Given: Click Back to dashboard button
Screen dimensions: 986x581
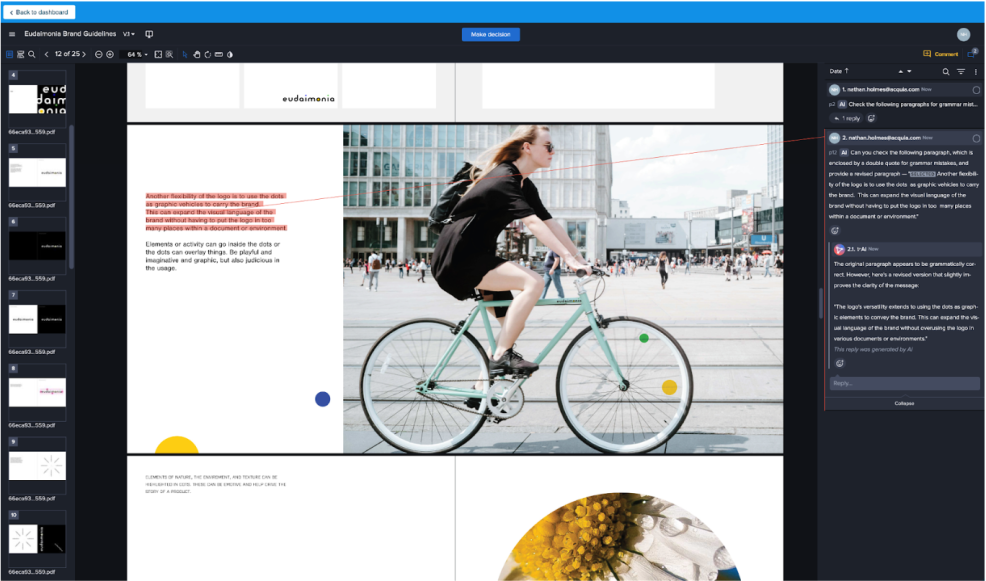Looking at the screenshot, I should (40, 12).
